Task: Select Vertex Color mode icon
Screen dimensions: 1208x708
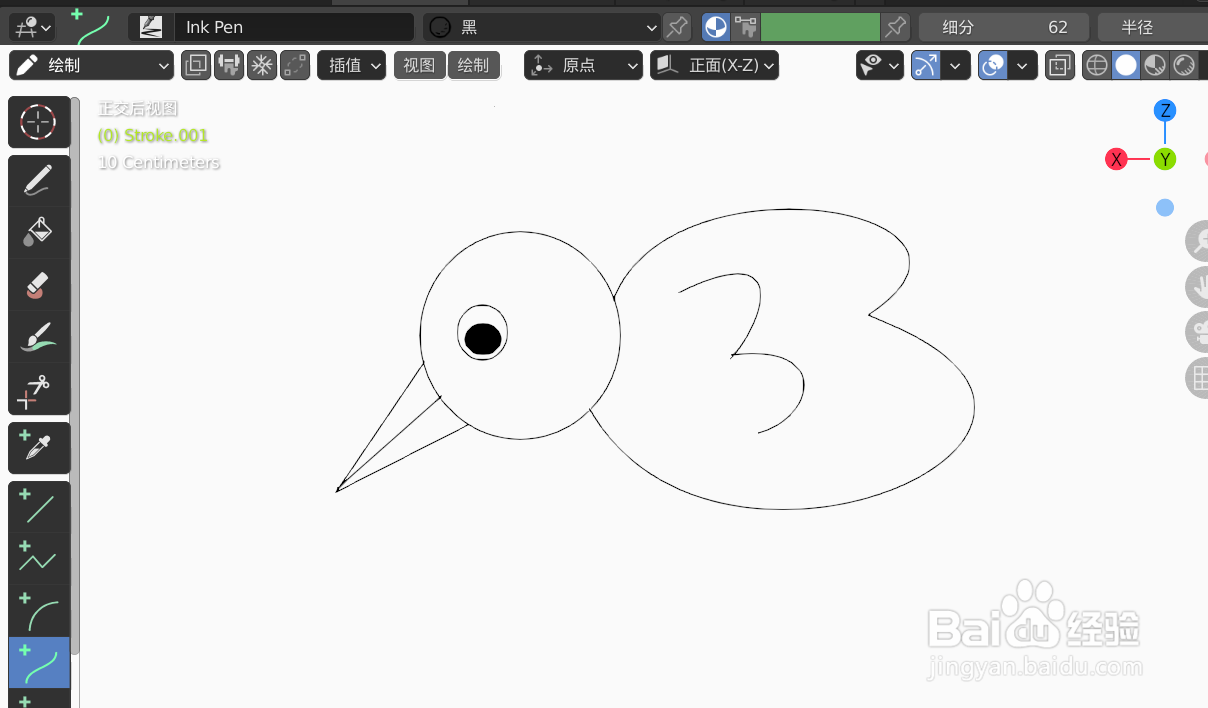Action: click(745, 27)
